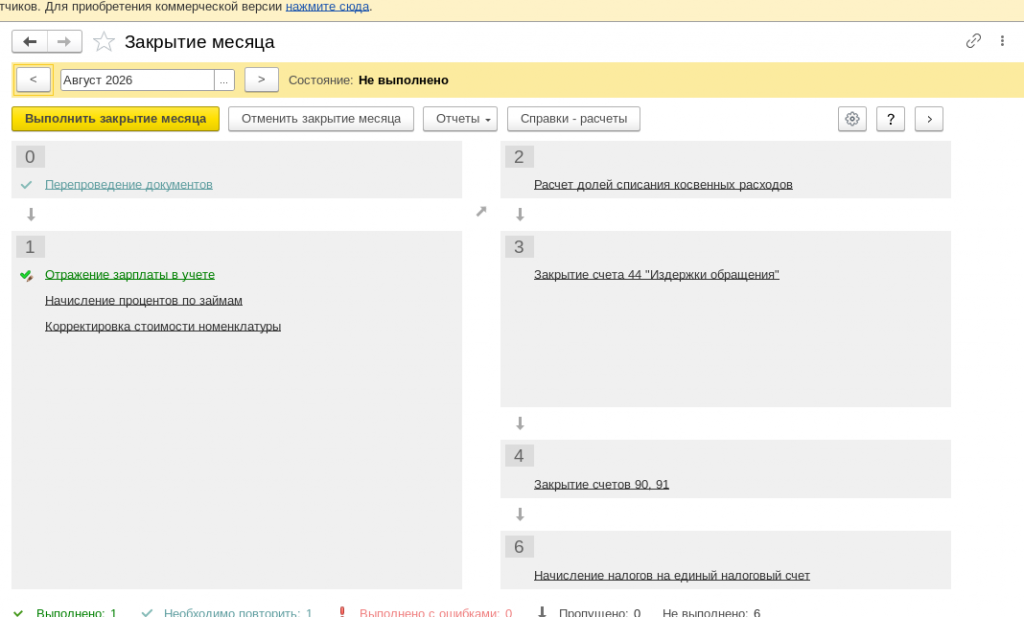Open Отражение зарплаты в учете link
The image size is (1024, 617).
coord(129,275)
